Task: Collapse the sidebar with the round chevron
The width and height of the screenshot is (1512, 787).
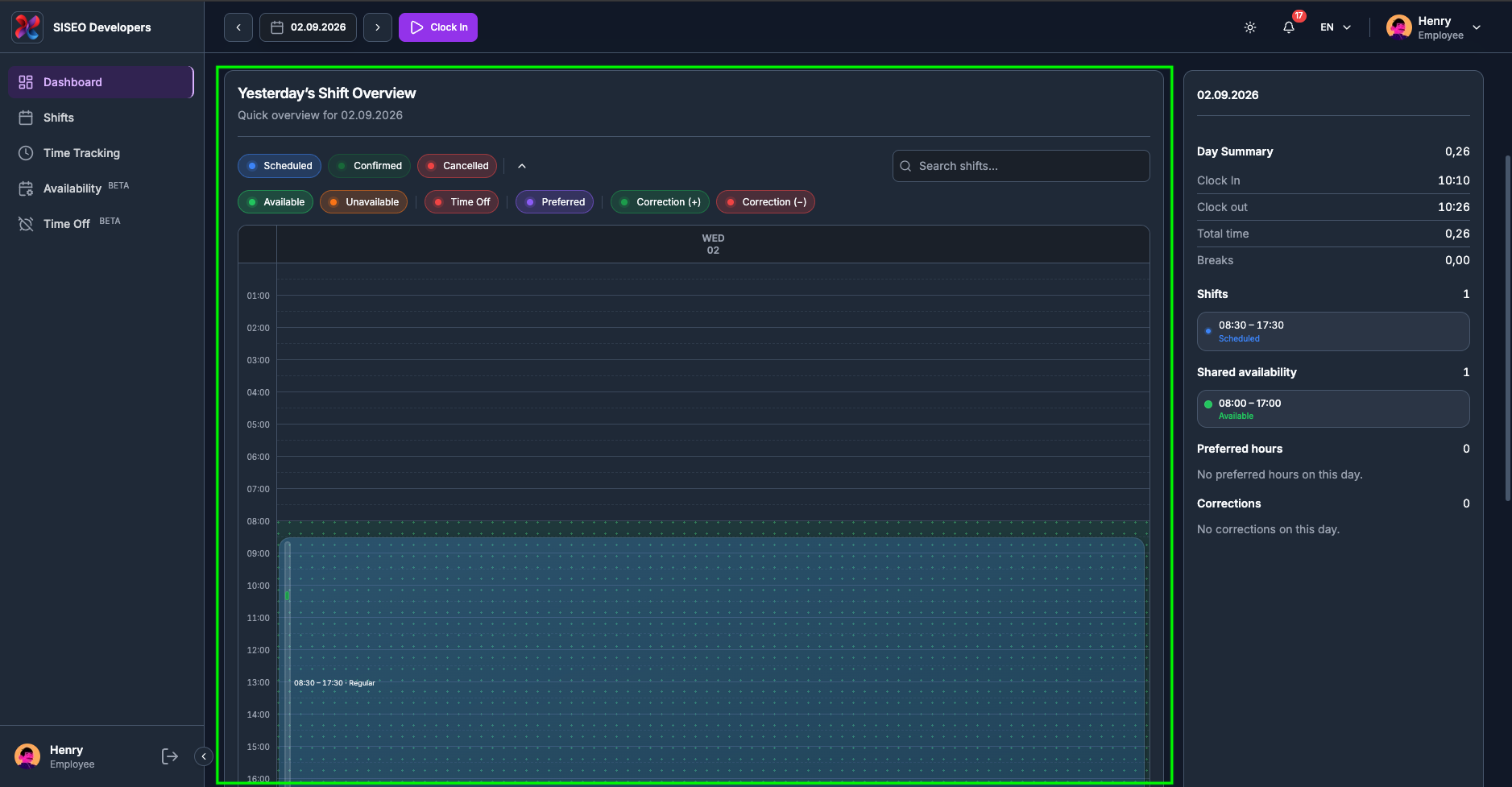Action: (x=204, y=756)
